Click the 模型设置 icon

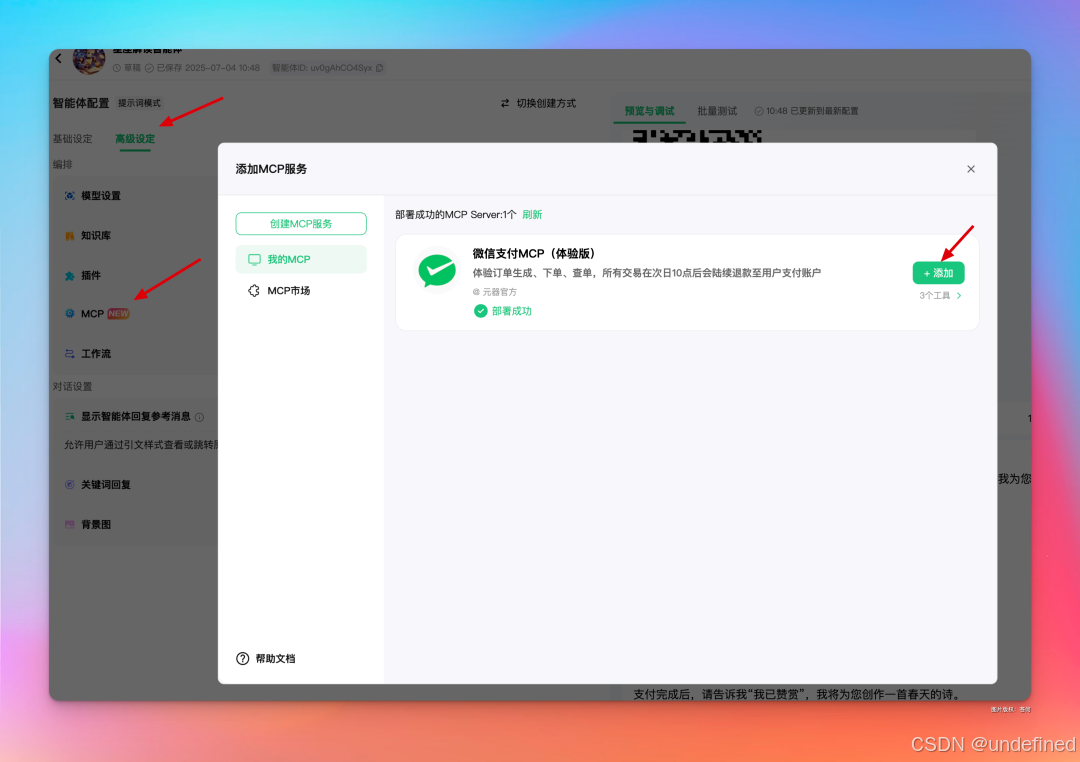point(70,196)
